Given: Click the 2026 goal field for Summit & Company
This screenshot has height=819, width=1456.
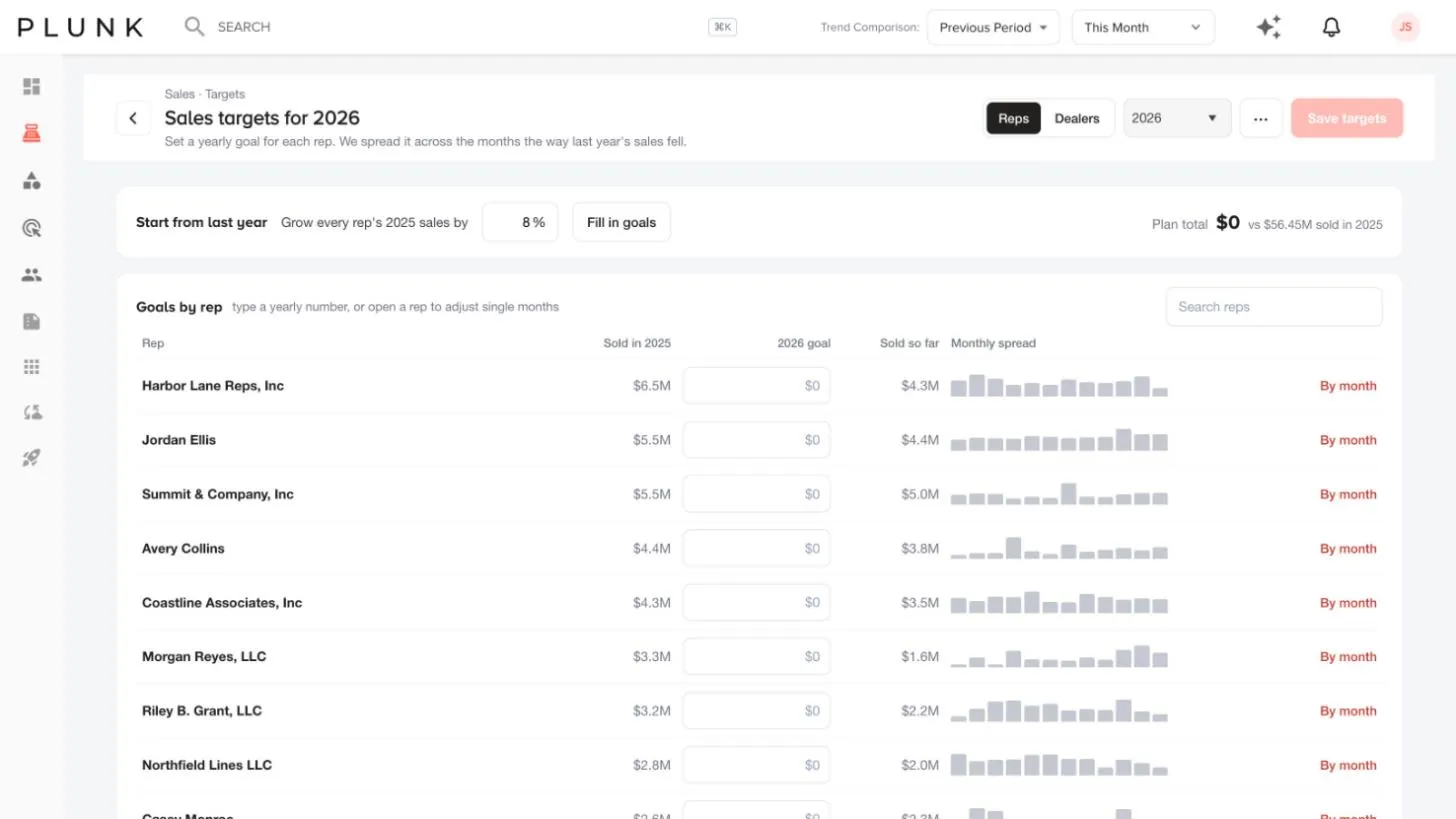Looking at the screenshot, I should tap(756, 494).
